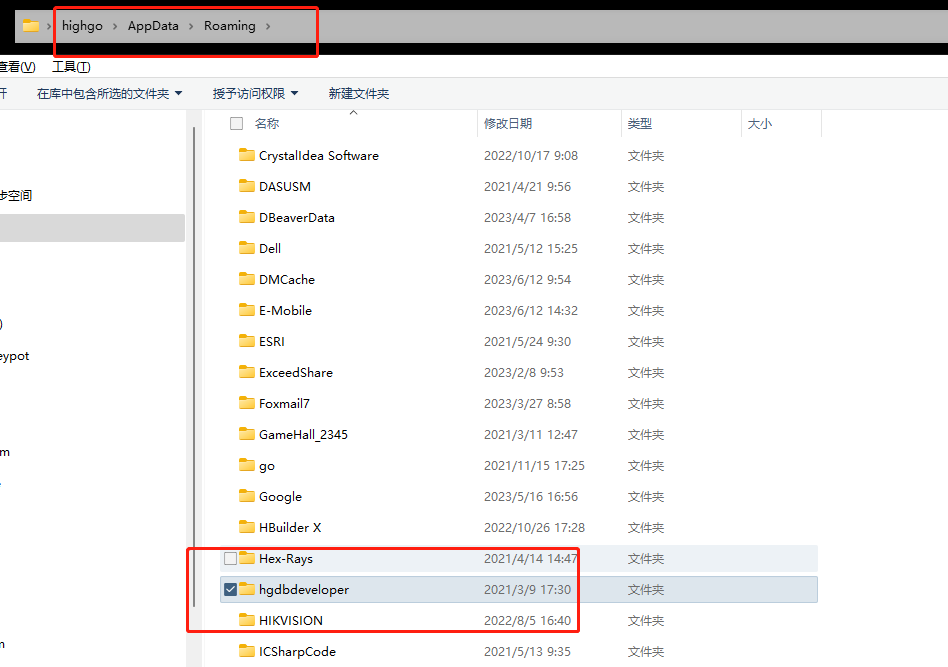Expand the chevron after highgo in the path
The image size is (948, 667).
coord(115,26)
